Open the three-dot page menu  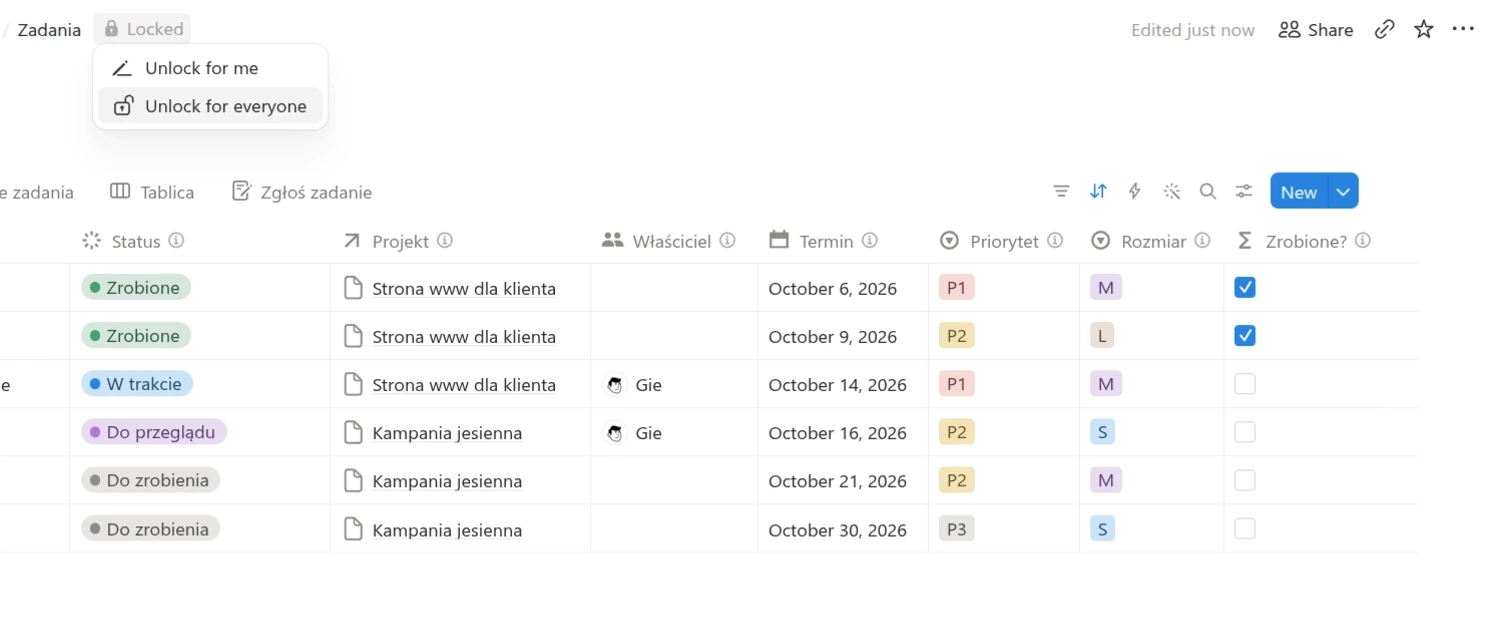pos(1463,29)
